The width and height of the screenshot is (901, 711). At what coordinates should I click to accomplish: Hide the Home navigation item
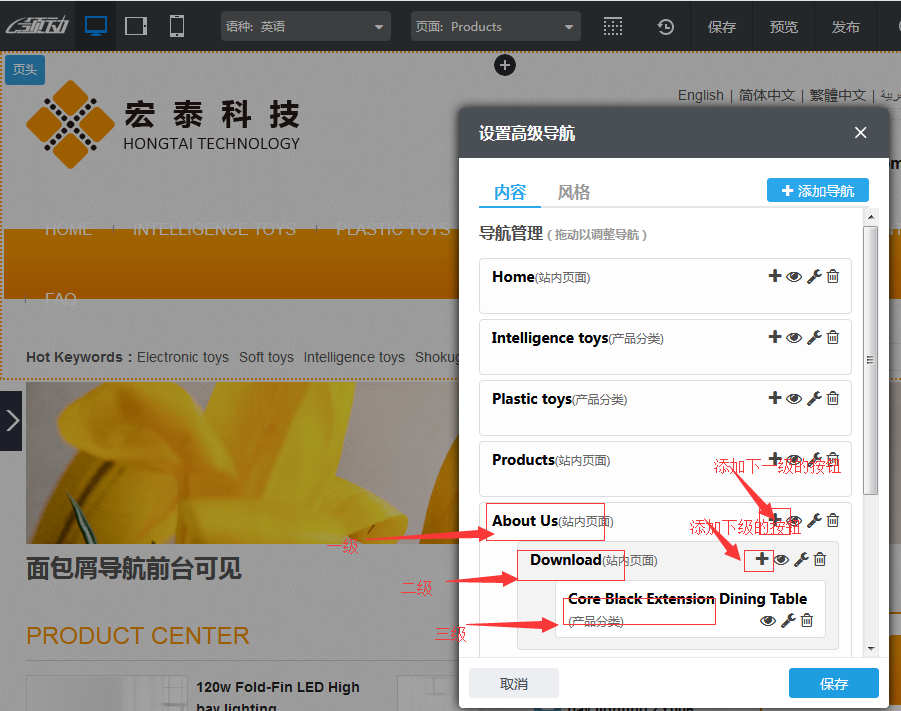pos(794,277)
